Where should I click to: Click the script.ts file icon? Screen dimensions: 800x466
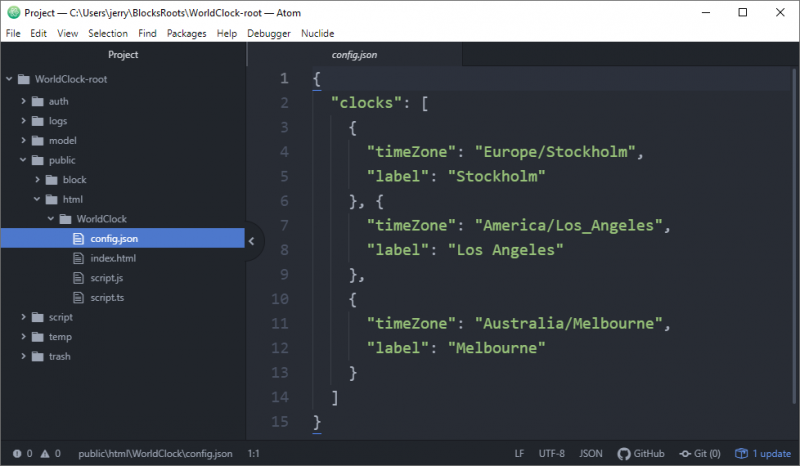coord(78,298)
